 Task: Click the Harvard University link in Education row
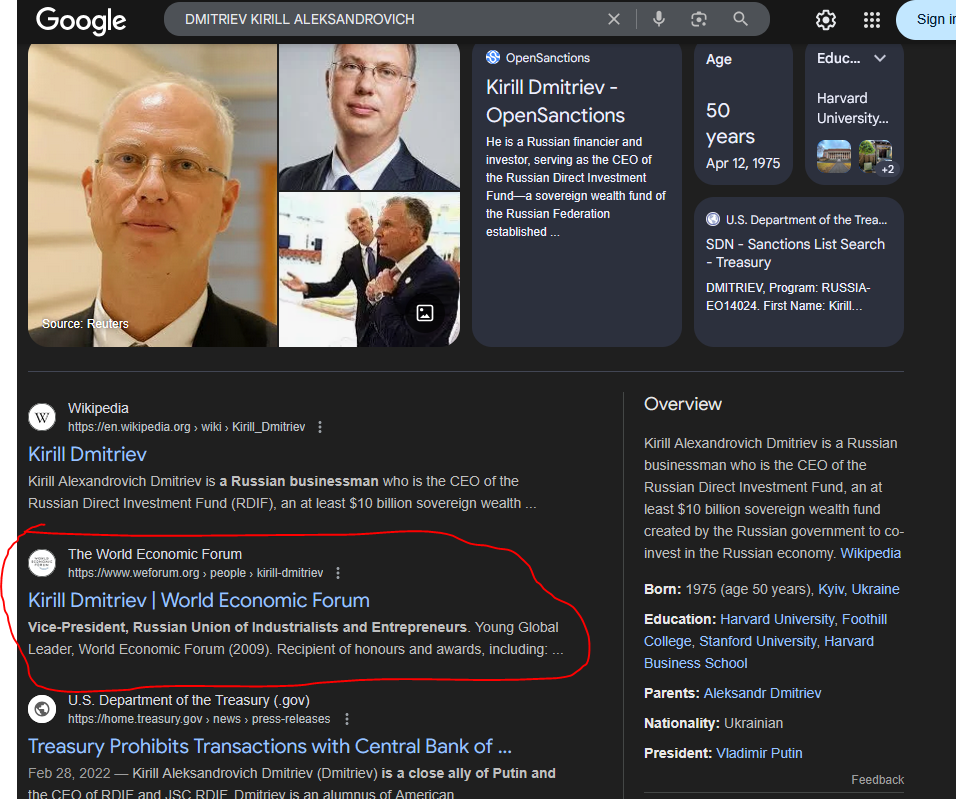click(x=779, y=619)
